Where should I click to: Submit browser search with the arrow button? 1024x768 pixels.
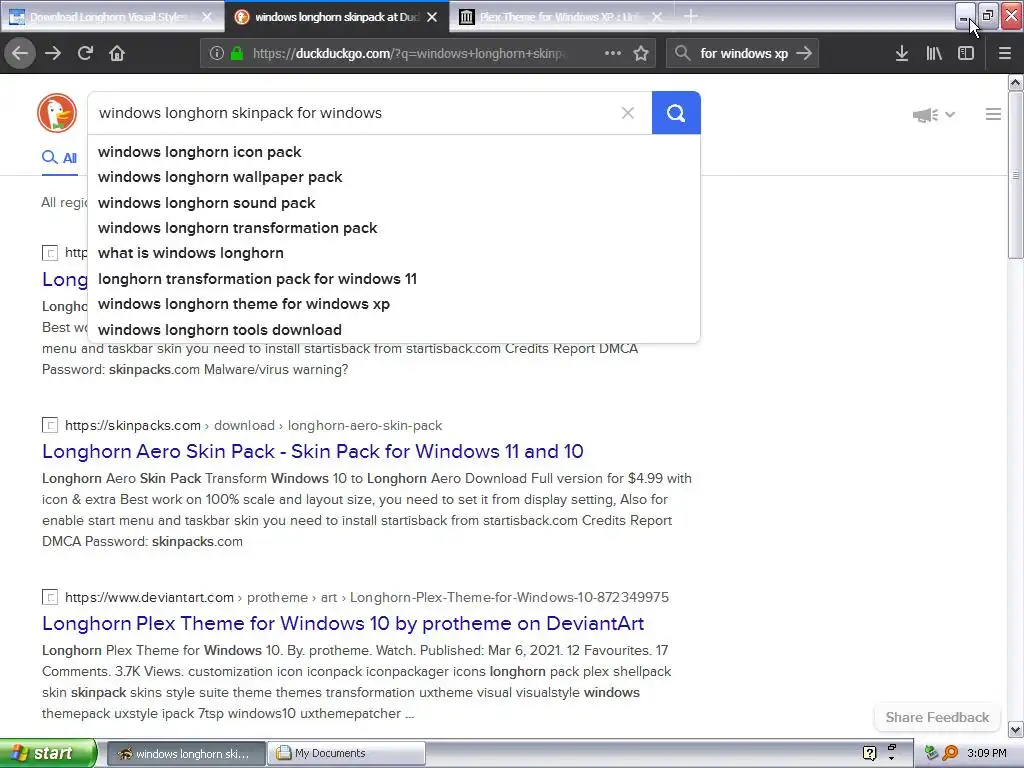point(805,53)
